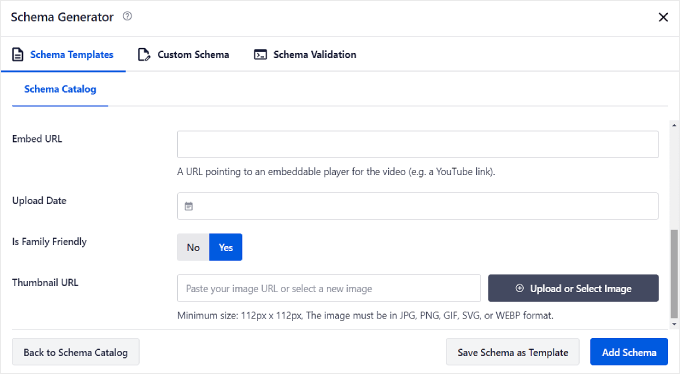Close the Schema Generator dialog
Viewport: 680px width, 374px height.
(663, 17)
